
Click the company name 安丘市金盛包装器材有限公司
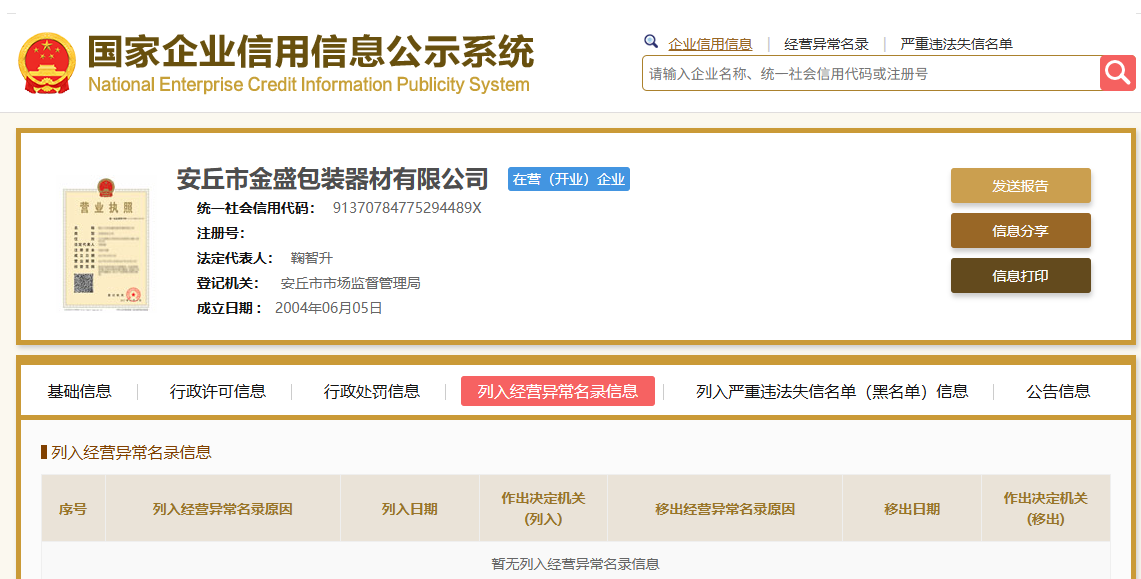click(x=333, y=178)
